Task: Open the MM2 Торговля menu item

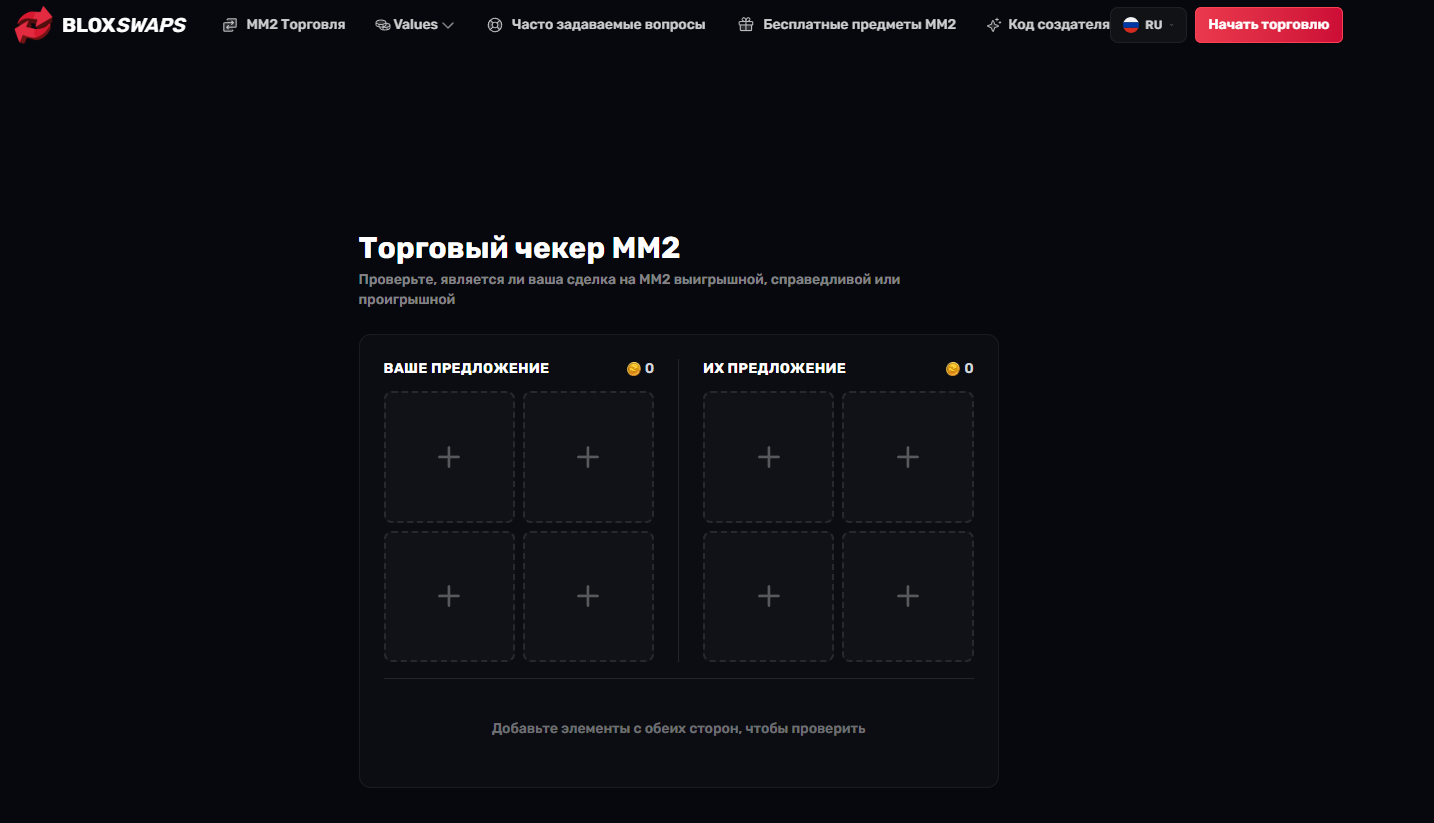Action: (x=295, y=25)
